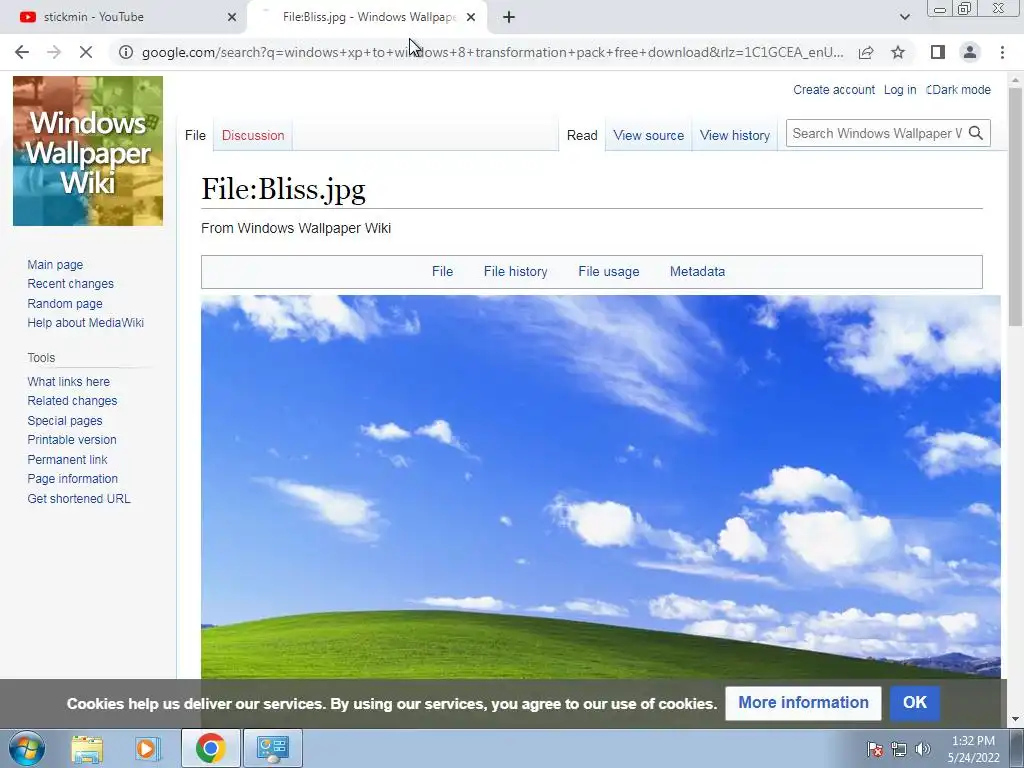This screenshot has width=1024, height=768.
Task: Open the Chrome three-dot menu
Action: click(x=1002, y=52)
